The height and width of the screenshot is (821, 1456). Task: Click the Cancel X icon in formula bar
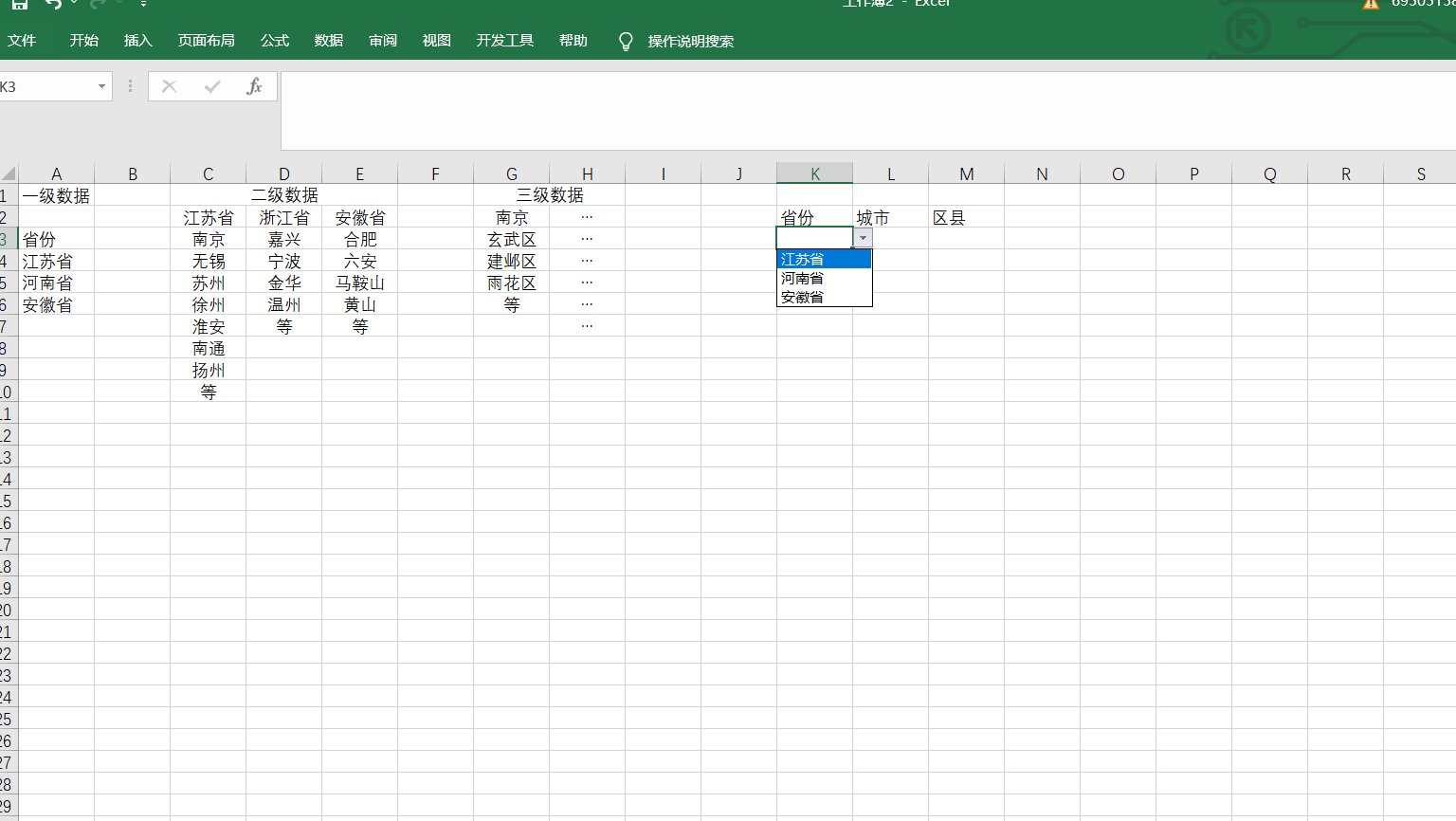170,86
